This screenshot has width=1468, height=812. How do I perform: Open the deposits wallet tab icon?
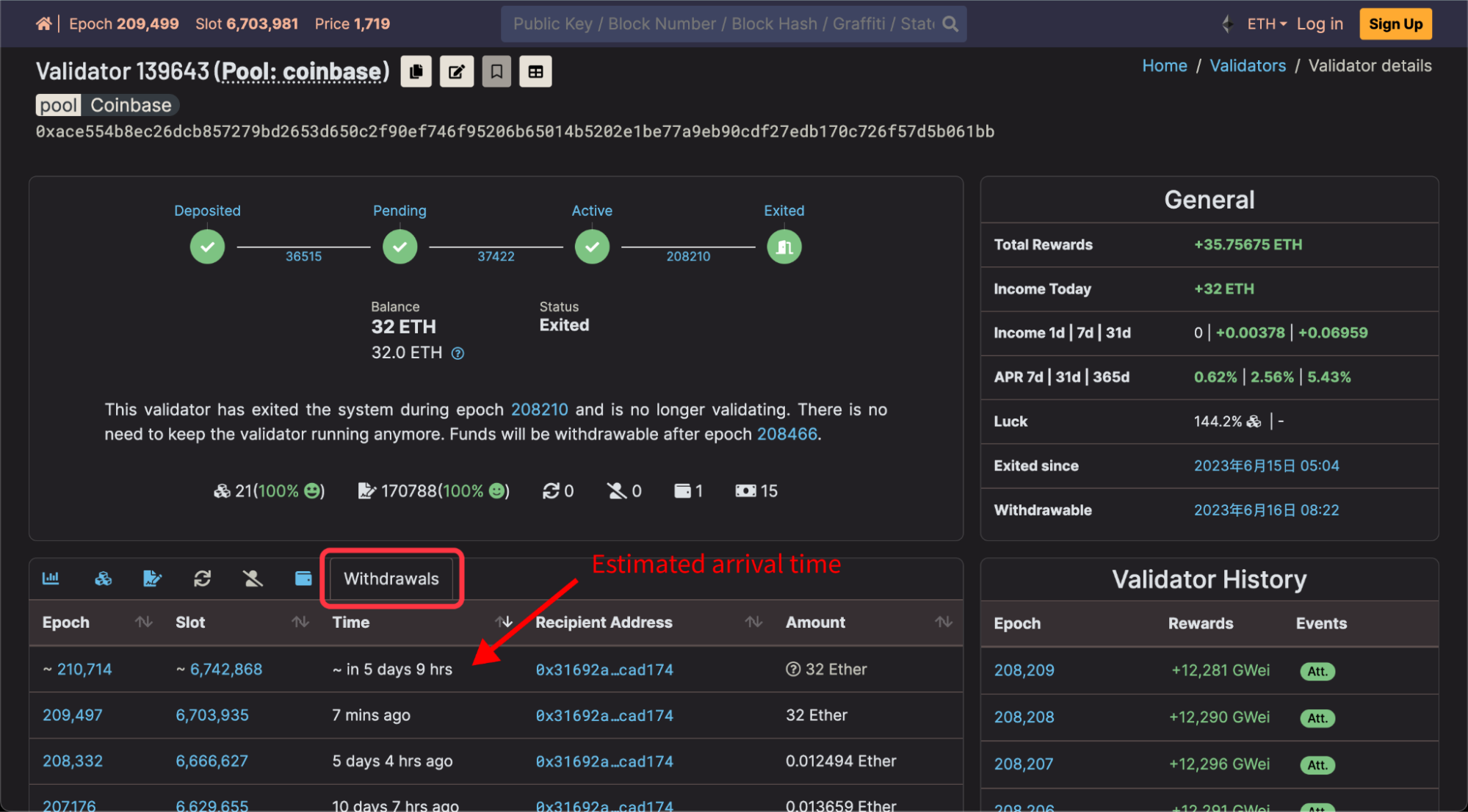click(x=303, y=579)
